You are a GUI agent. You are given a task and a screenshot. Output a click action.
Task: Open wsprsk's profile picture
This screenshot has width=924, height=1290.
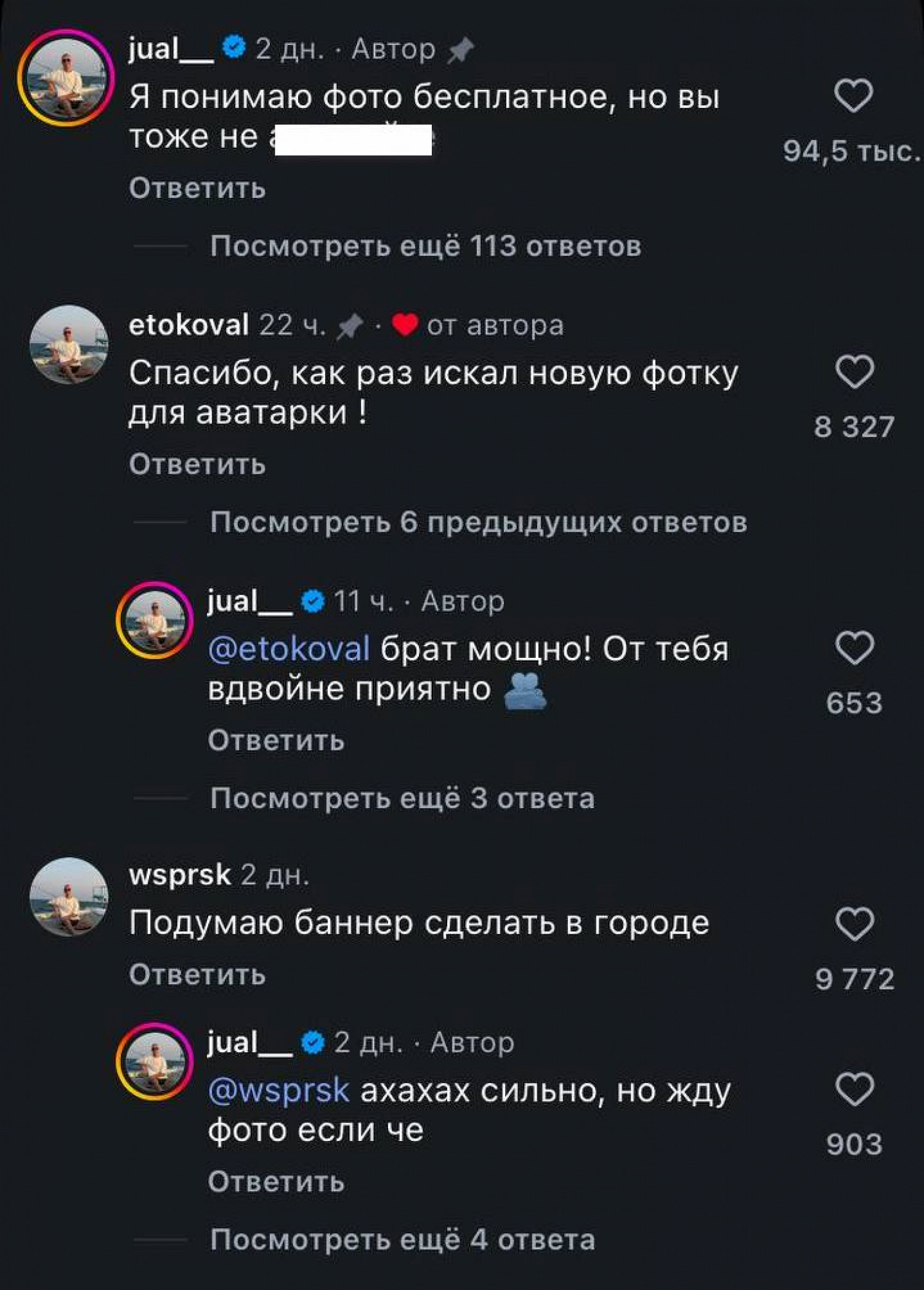(69, 896)
